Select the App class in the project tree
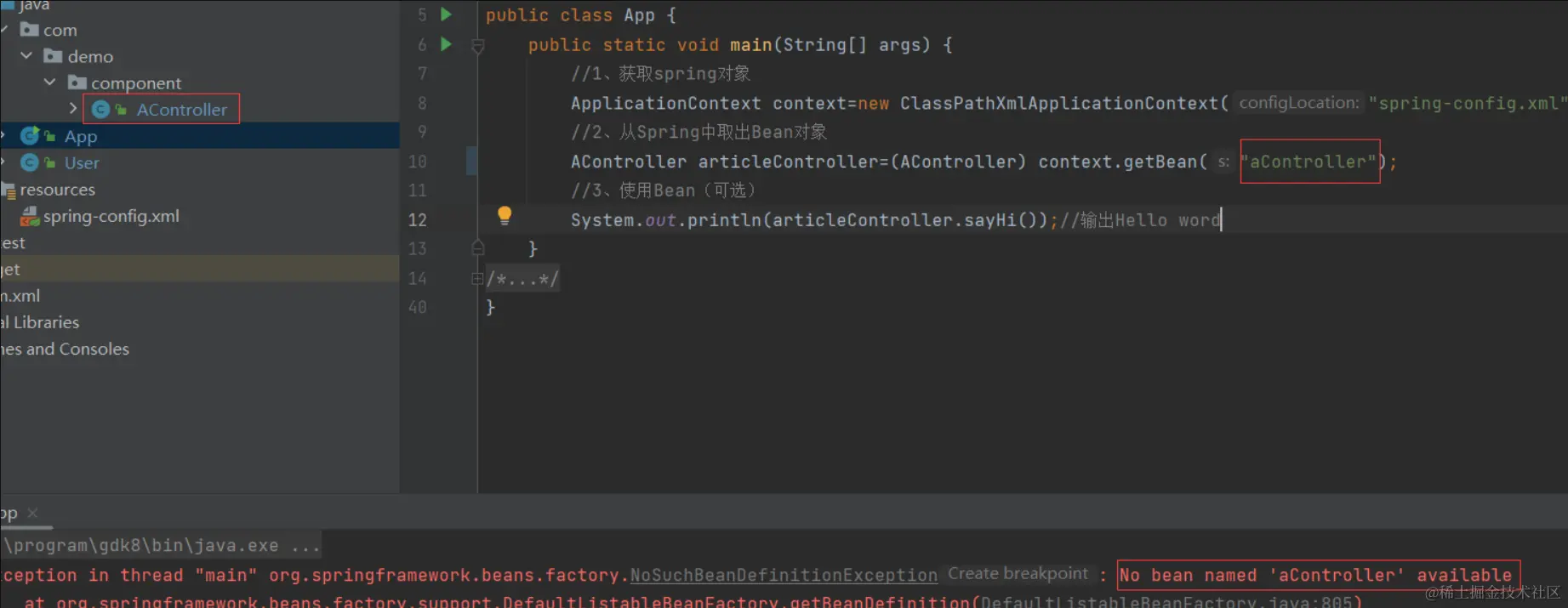The height and width of the screenshot is (608, 1568). [x=81, y=136]
